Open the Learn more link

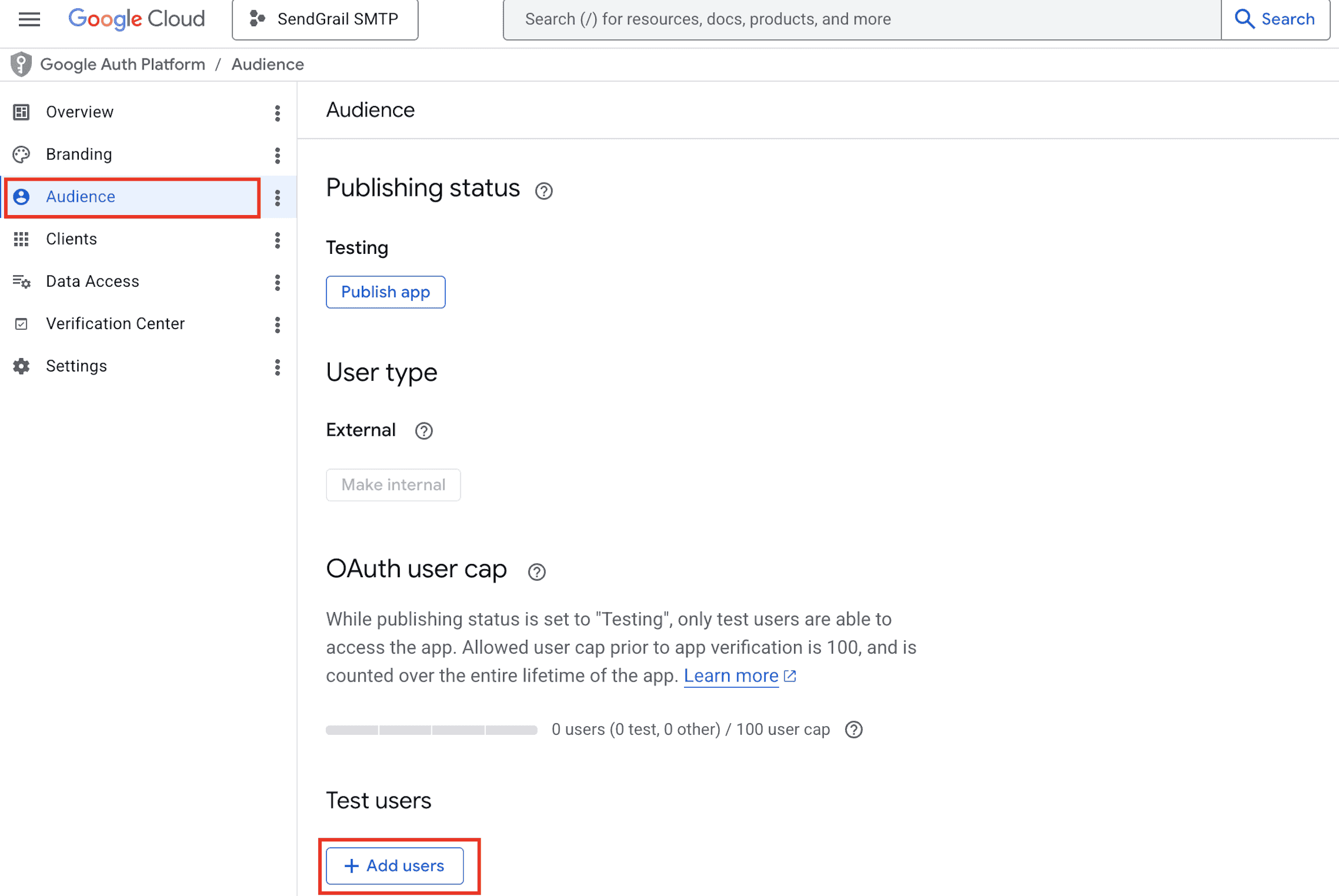pos(731,676)
